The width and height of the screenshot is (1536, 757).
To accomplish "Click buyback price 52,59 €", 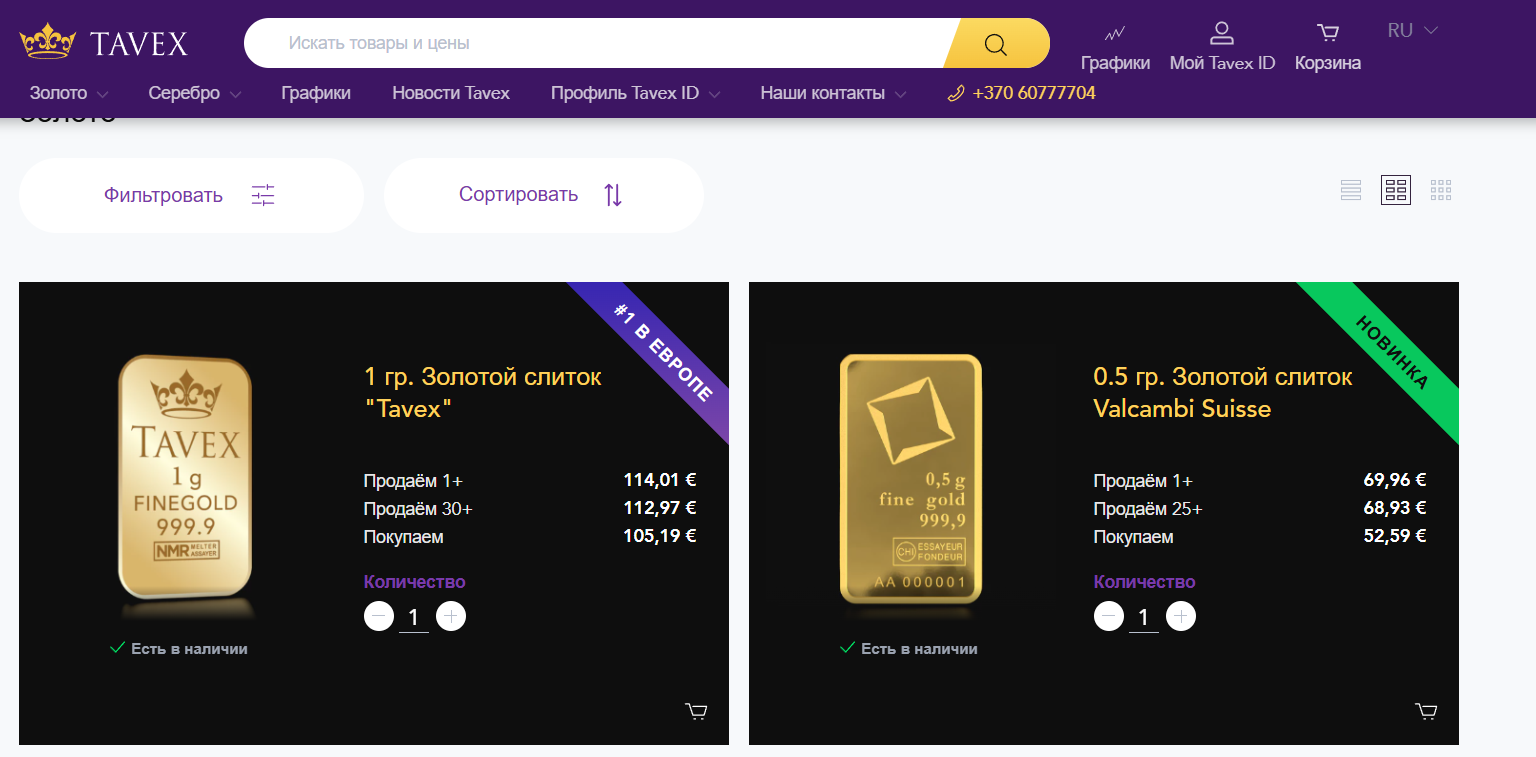I will pyautogui.click(x=1395, y=536).
